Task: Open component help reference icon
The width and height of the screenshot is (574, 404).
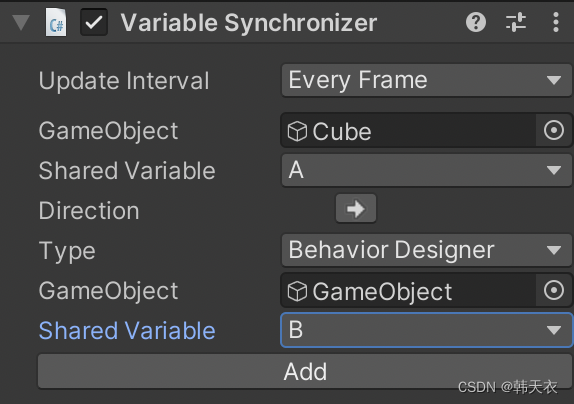Action: [476, 22]
